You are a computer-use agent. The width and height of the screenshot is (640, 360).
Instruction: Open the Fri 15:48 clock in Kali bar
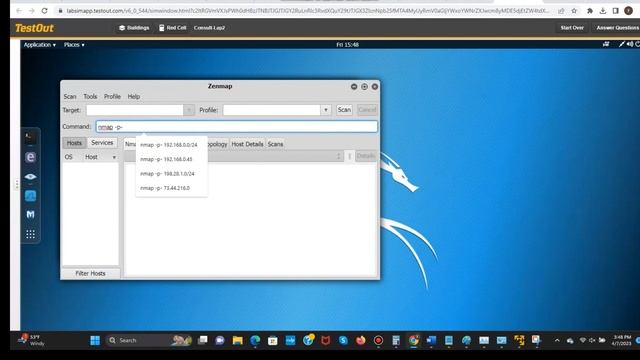(x=347, y=44)
